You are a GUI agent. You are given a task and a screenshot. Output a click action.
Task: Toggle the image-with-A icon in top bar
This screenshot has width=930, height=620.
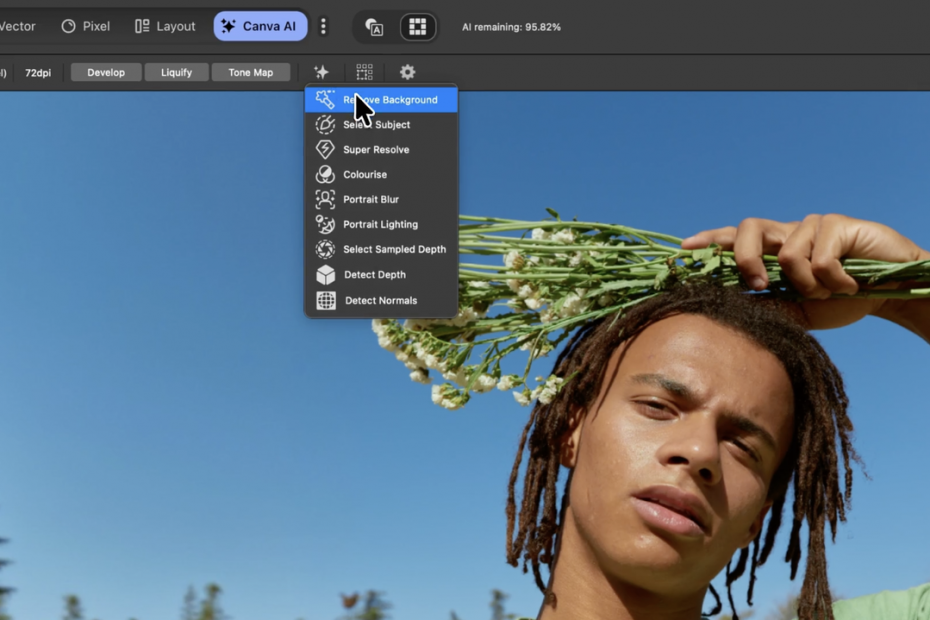[x=375, y=27]
